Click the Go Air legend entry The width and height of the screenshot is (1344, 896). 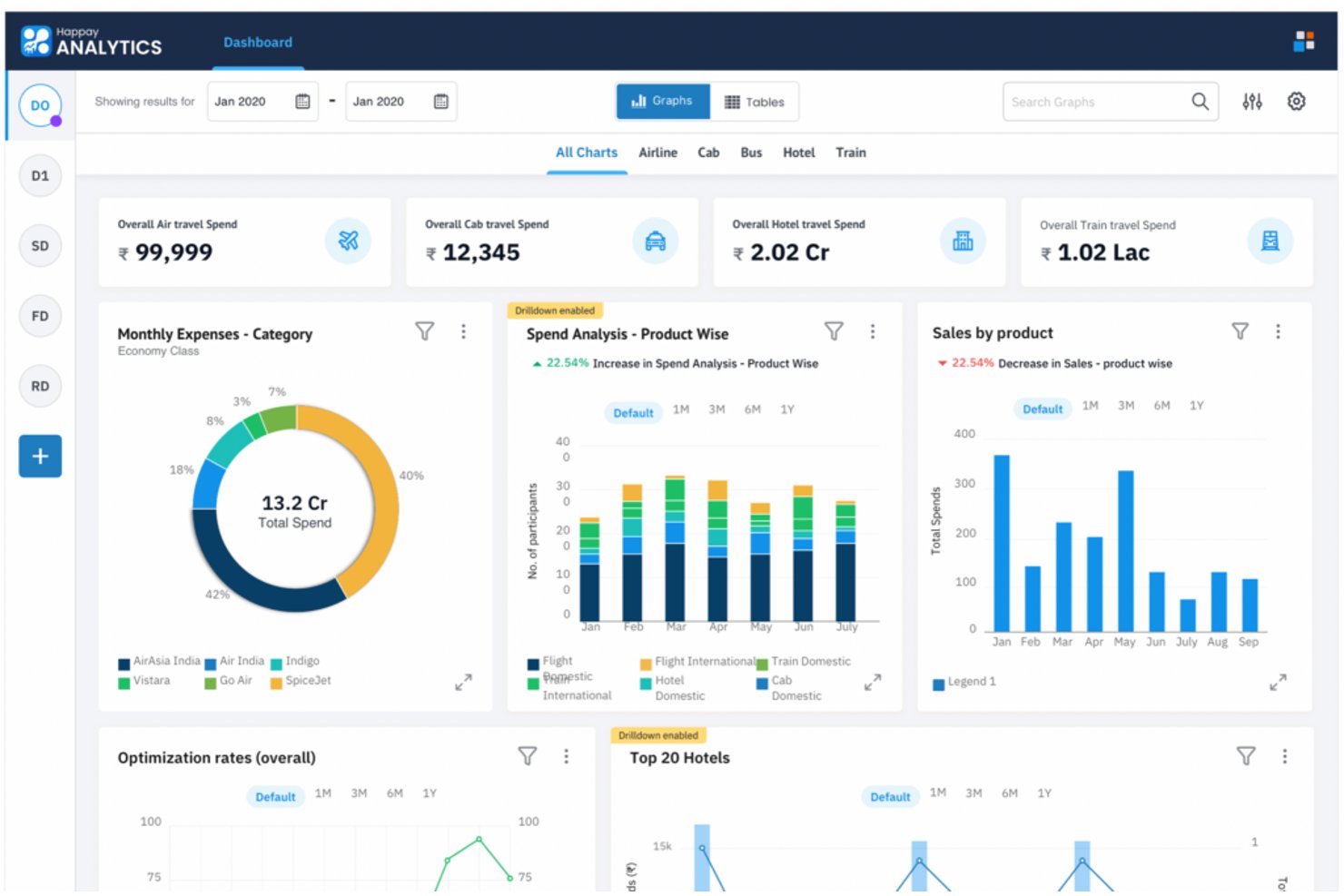coord(229,681)
